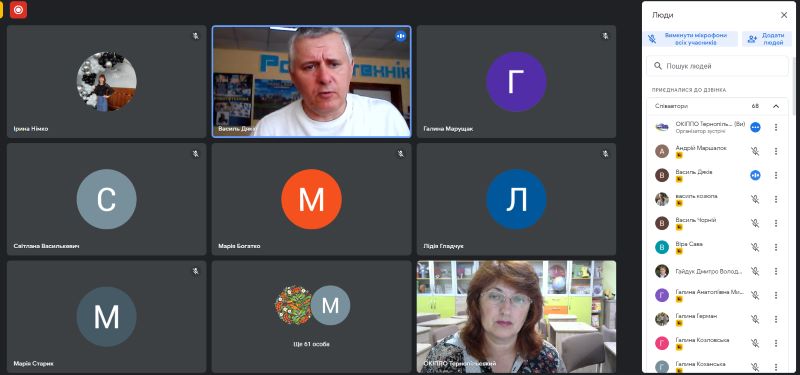Screen dimensions: 800x375
Task: Click the Люди panel title
Action: click(663, 15)
